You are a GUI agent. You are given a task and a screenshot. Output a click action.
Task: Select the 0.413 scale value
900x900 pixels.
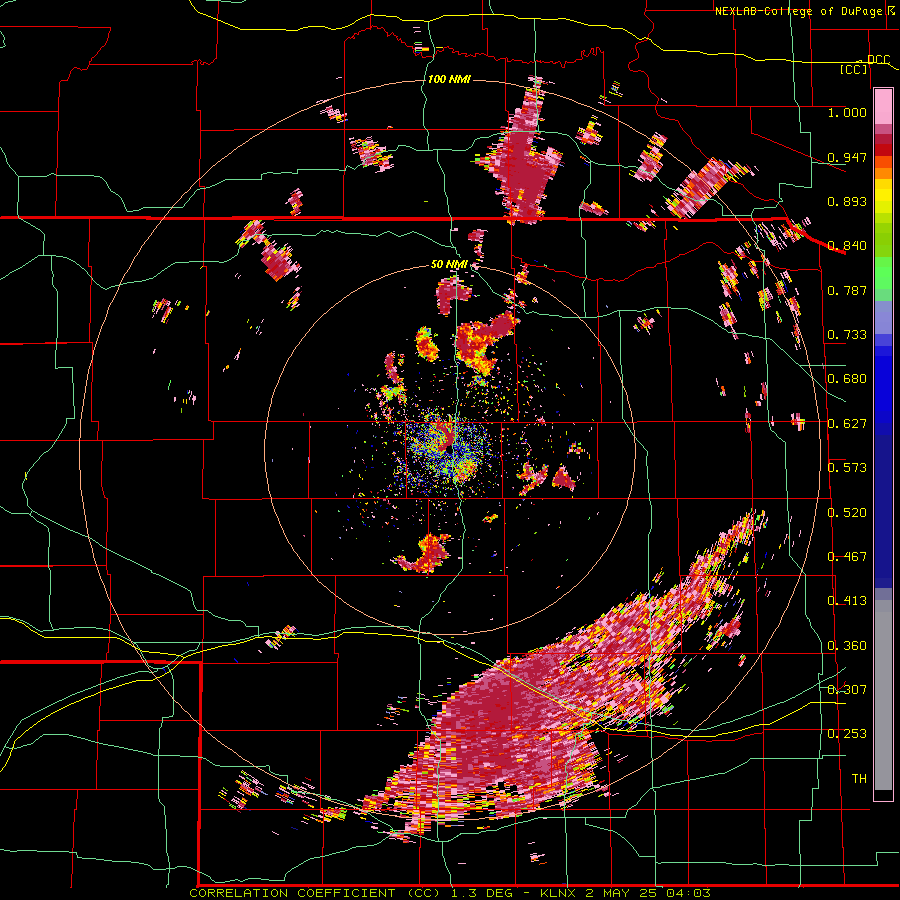click(x=847, y=601)
